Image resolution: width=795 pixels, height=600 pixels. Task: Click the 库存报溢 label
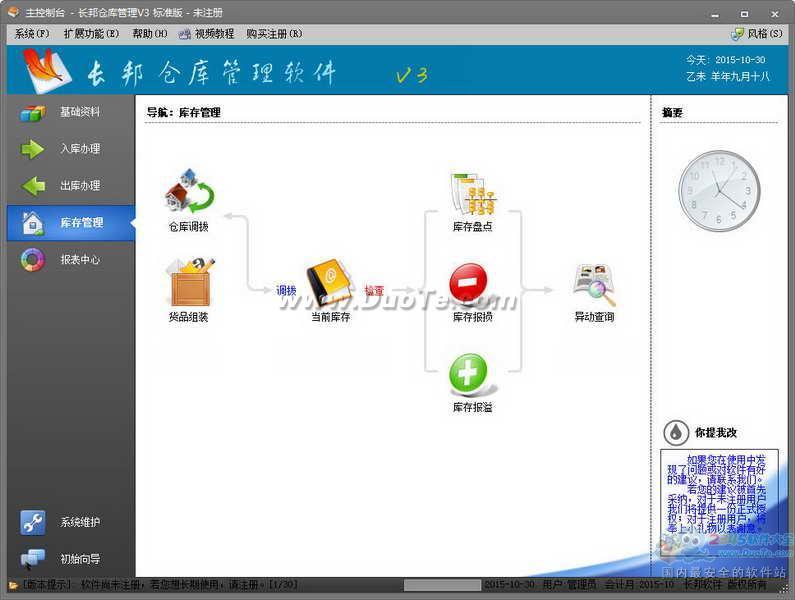point(473,407)
